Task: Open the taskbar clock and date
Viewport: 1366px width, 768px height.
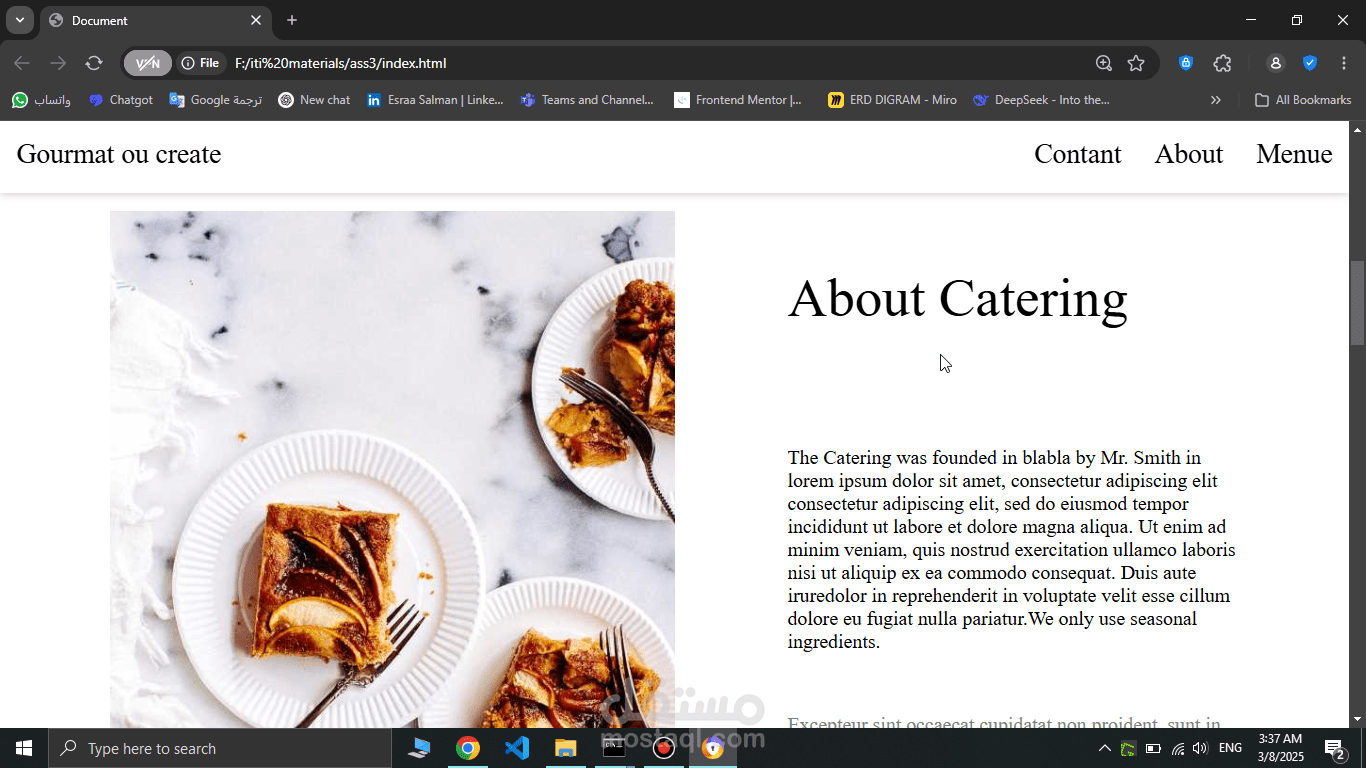Action: pyautogui.click(x=1280, y=748)
